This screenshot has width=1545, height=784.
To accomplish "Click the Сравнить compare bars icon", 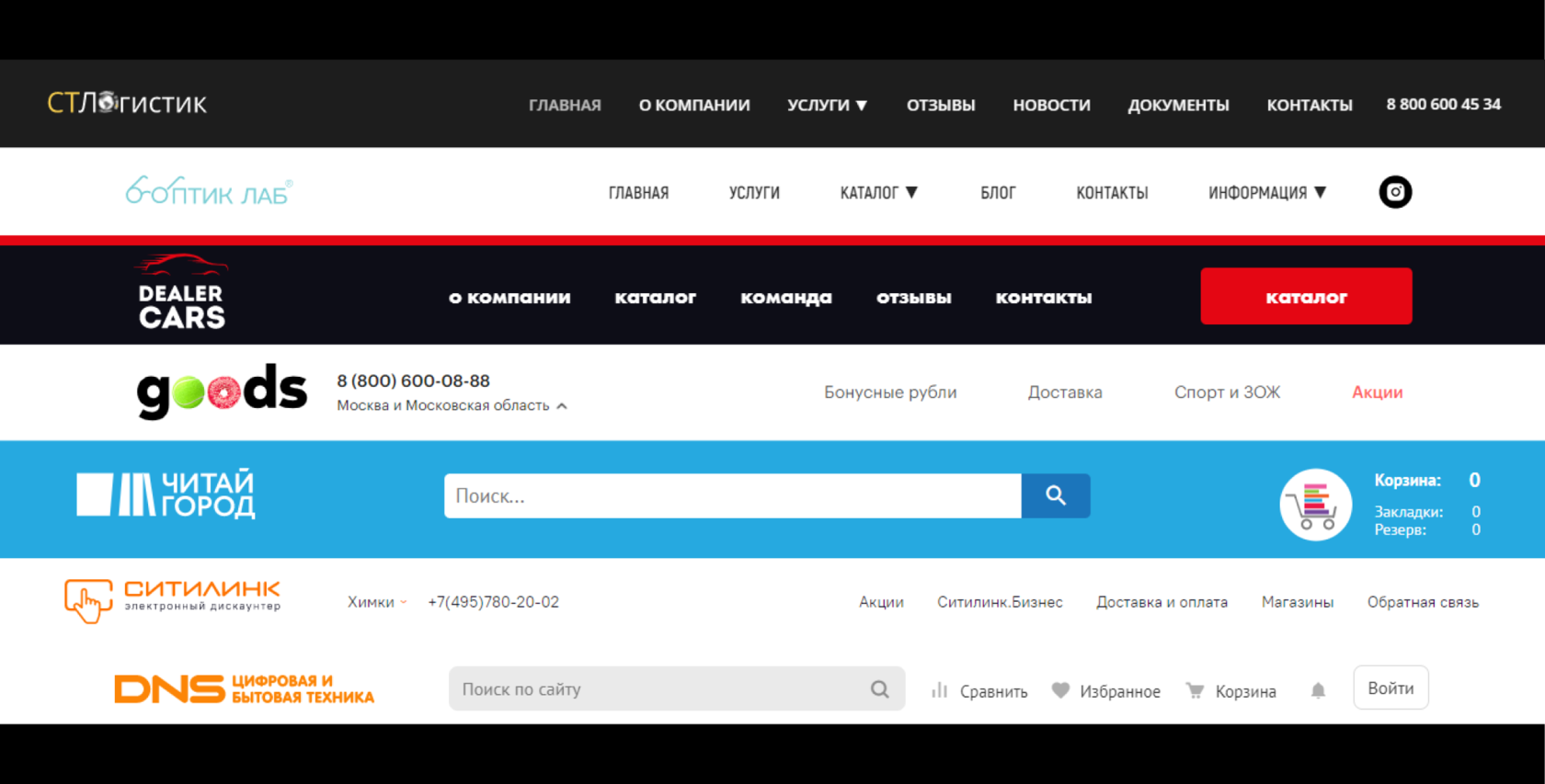I will click(x=939, y=690).
